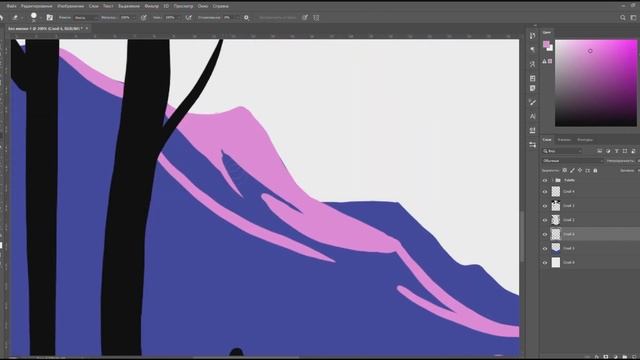
Task: Open the Окно menu
Action: pyautogui.click(x=203, y=6)
